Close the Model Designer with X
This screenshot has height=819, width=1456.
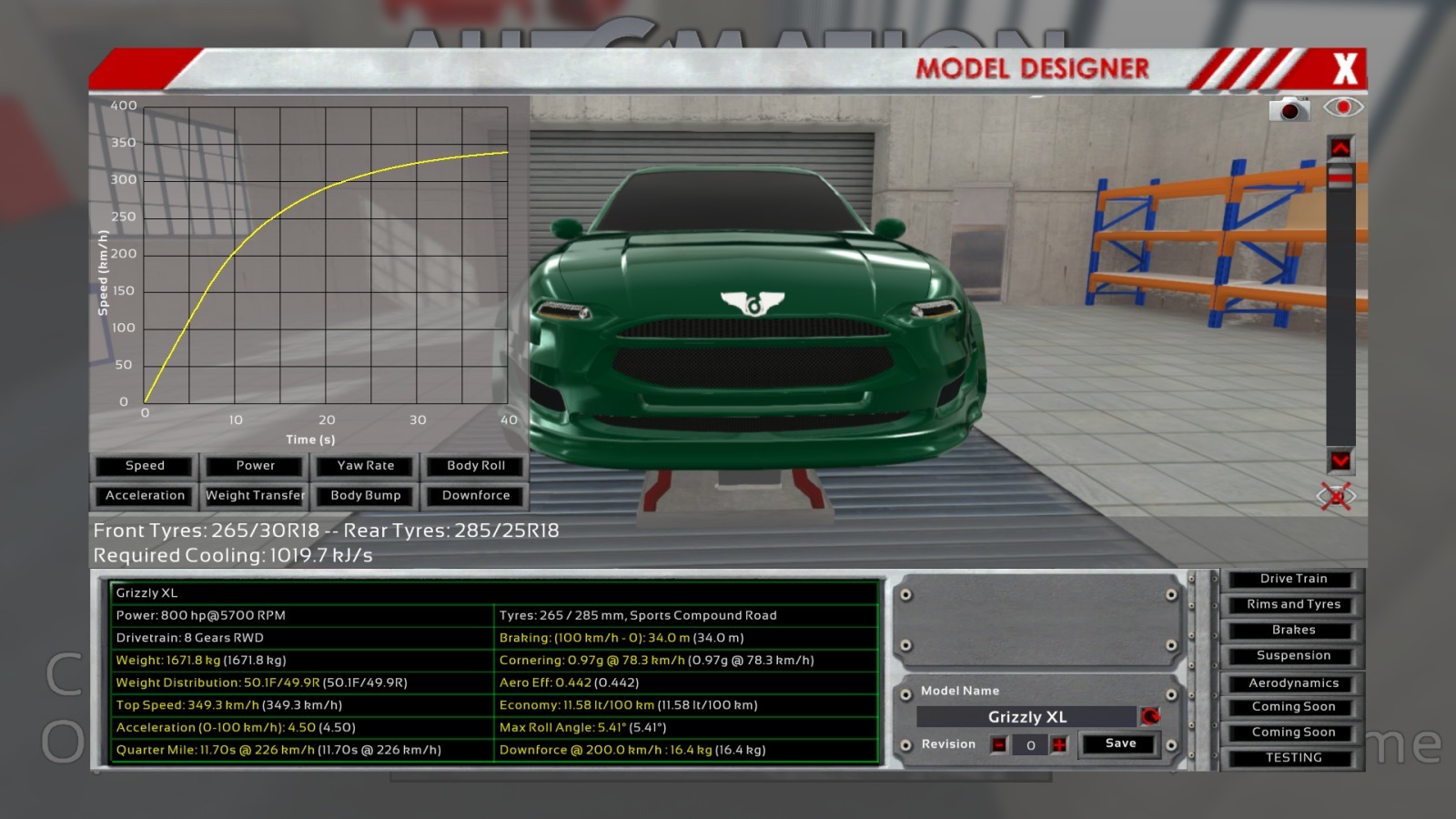click(1345, 69)
